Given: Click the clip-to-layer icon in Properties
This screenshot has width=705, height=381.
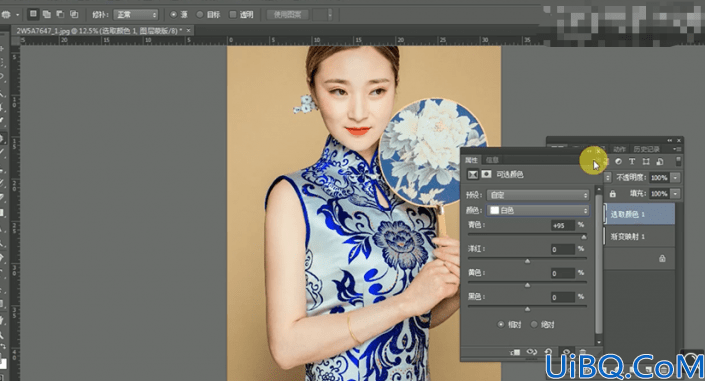Looking at the screenshot, I should [516, 352].
